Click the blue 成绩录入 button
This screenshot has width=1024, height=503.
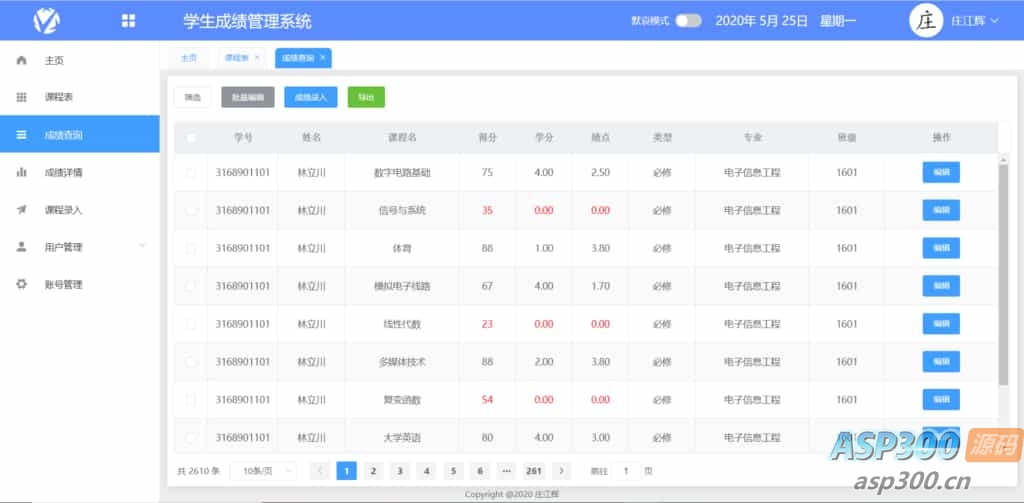(x=310, y=97)
